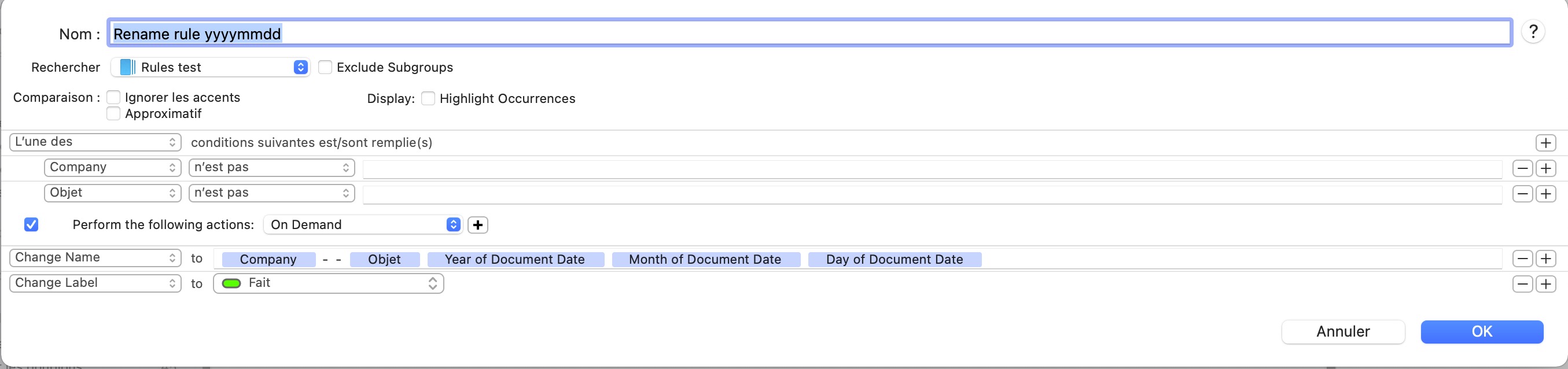Open the L'une des dropdown
This screenshot has width=1568, height=369.
tap(95, 142)
